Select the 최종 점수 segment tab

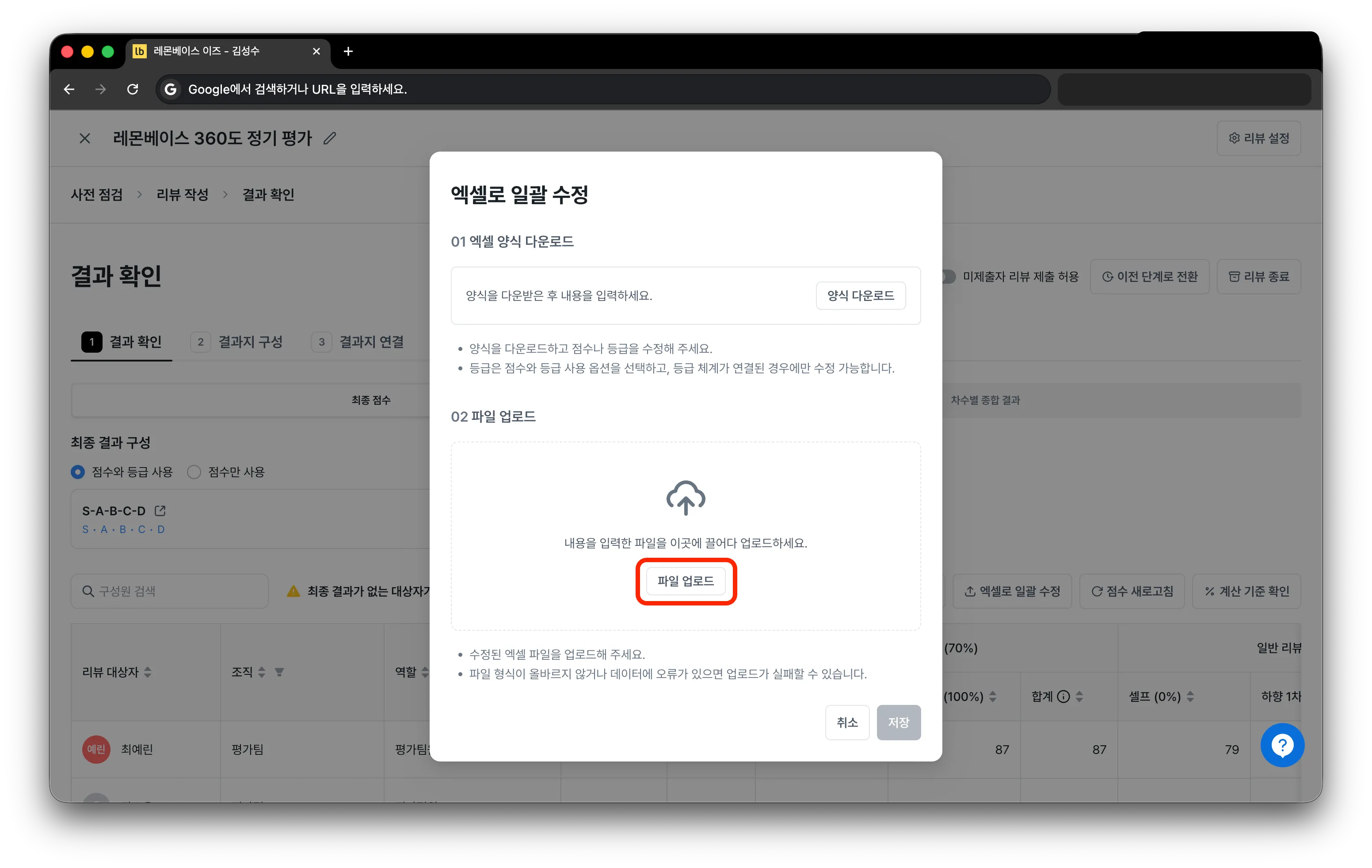(x=371, y=400)
